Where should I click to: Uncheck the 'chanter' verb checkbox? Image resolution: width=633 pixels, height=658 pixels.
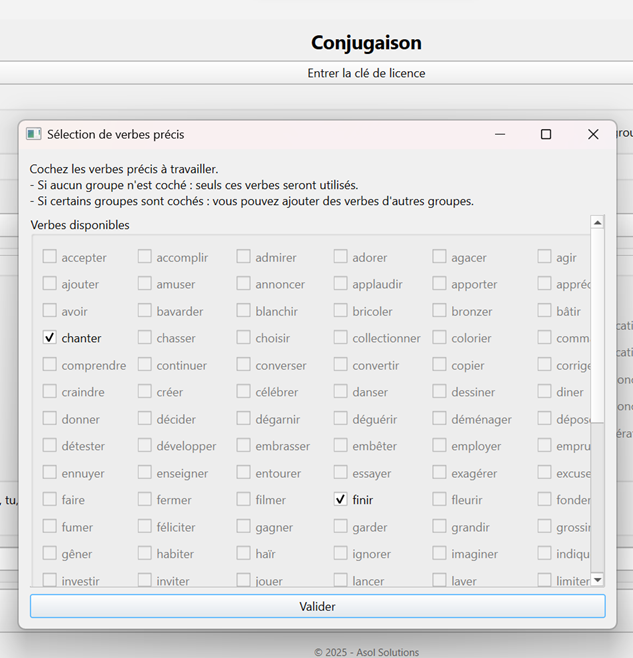coord(50,338)
